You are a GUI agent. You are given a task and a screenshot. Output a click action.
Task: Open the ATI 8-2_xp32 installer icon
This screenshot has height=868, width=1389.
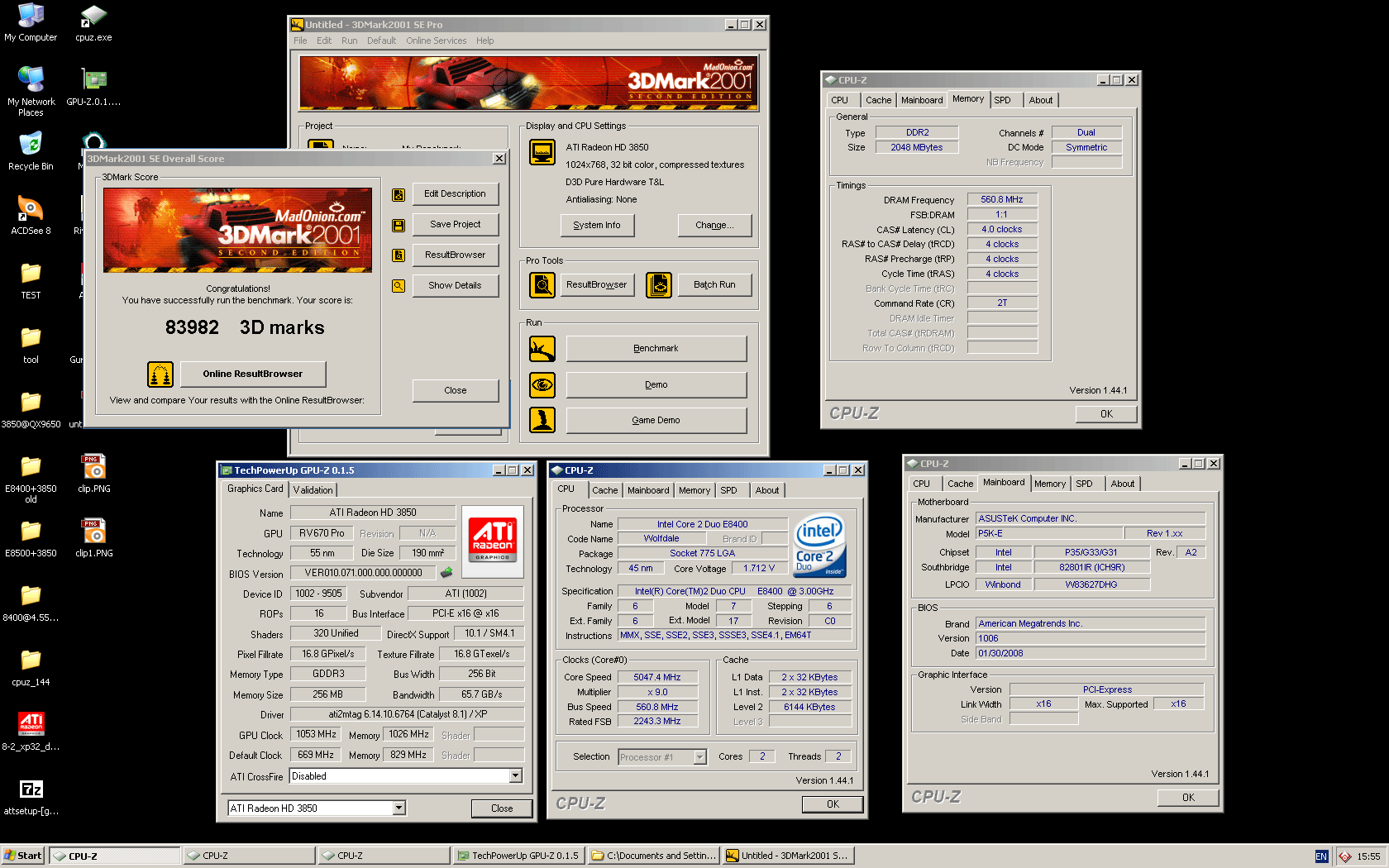tap(31, 724)
